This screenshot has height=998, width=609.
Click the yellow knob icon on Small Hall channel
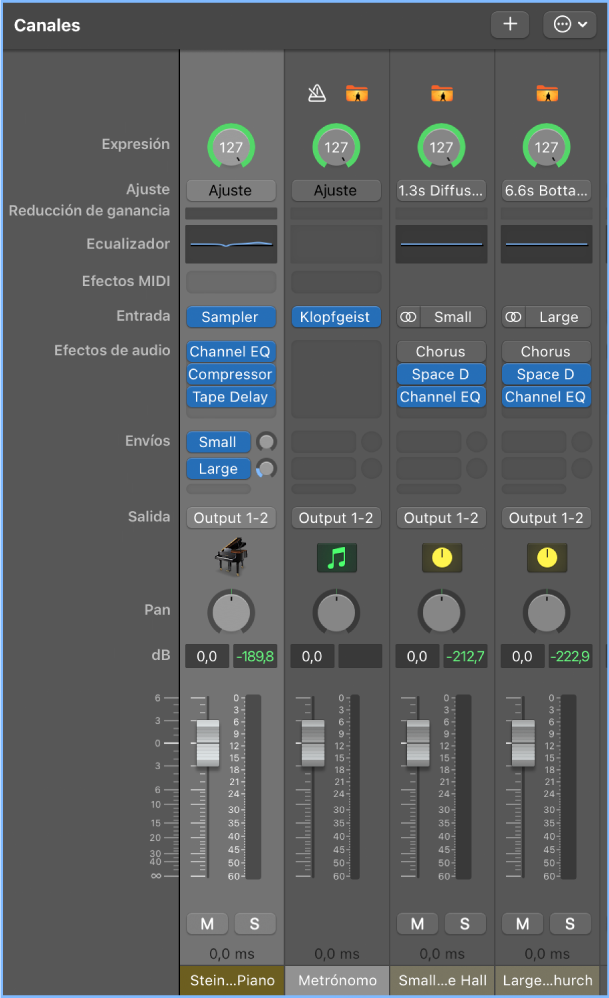pos(441,557)
